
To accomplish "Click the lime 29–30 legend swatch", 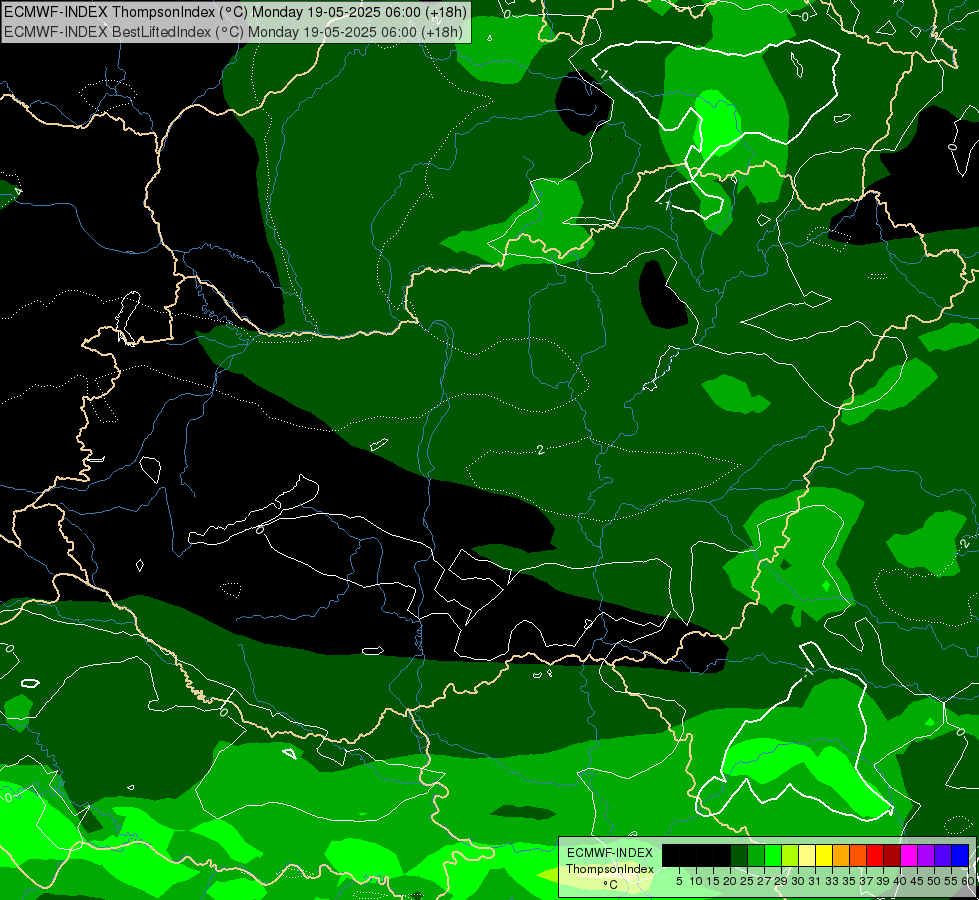I will (790, 856).
